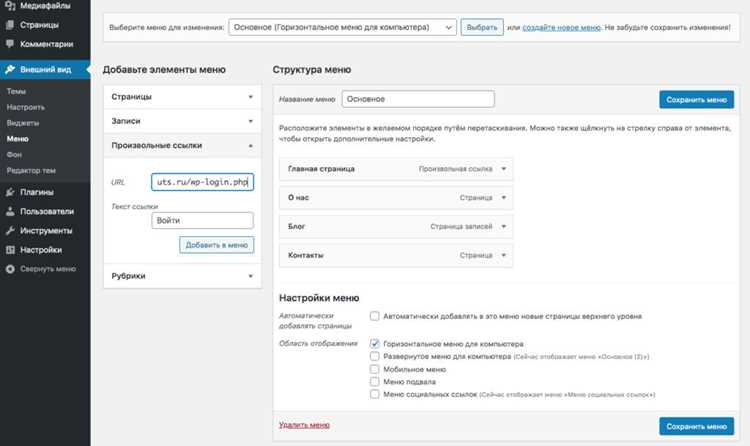Click Свернуть меню text
This screenshot has height=446, width=750.
tap(48, 269)
